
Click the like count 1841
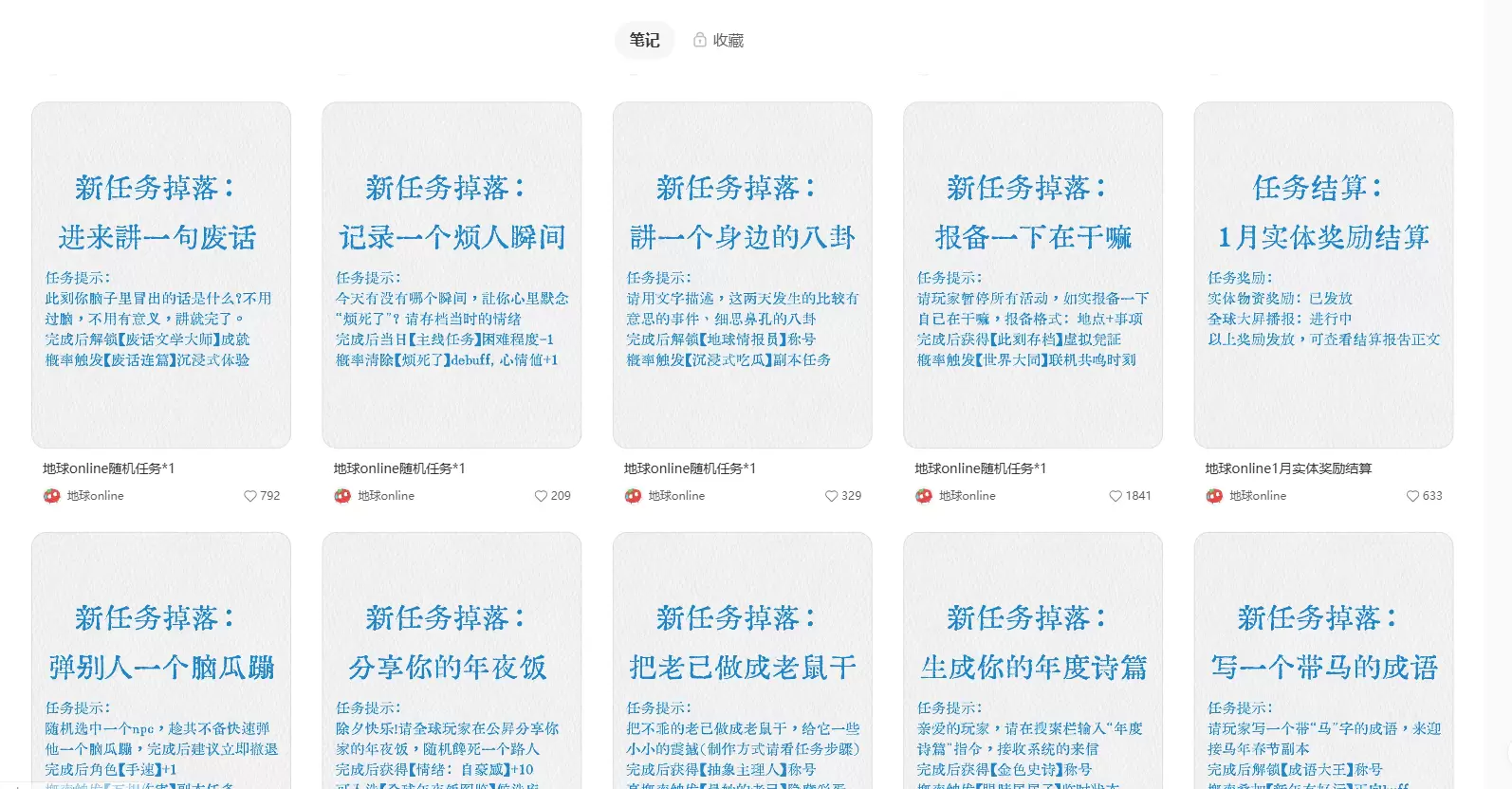tap(1138, 496)
